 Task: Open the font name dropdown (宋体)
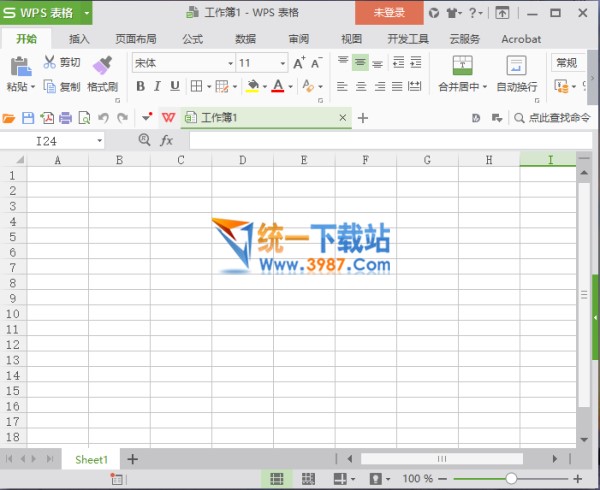click(230, 63)
